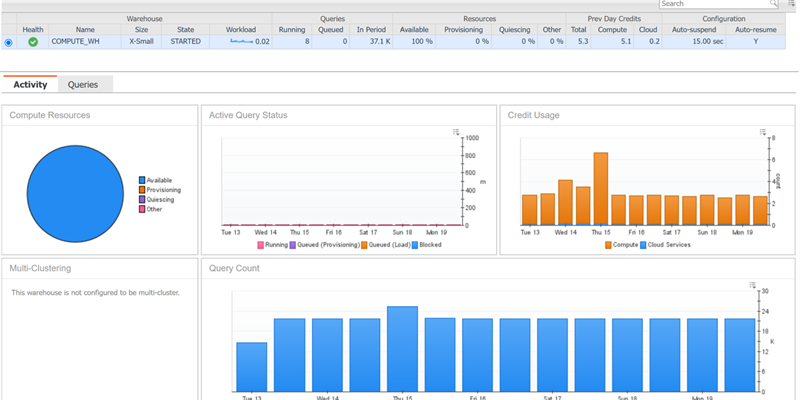Sort by the Quiescing column header
Image resolution: width=800 pixels, height=400 pixels.
point(514,30)
